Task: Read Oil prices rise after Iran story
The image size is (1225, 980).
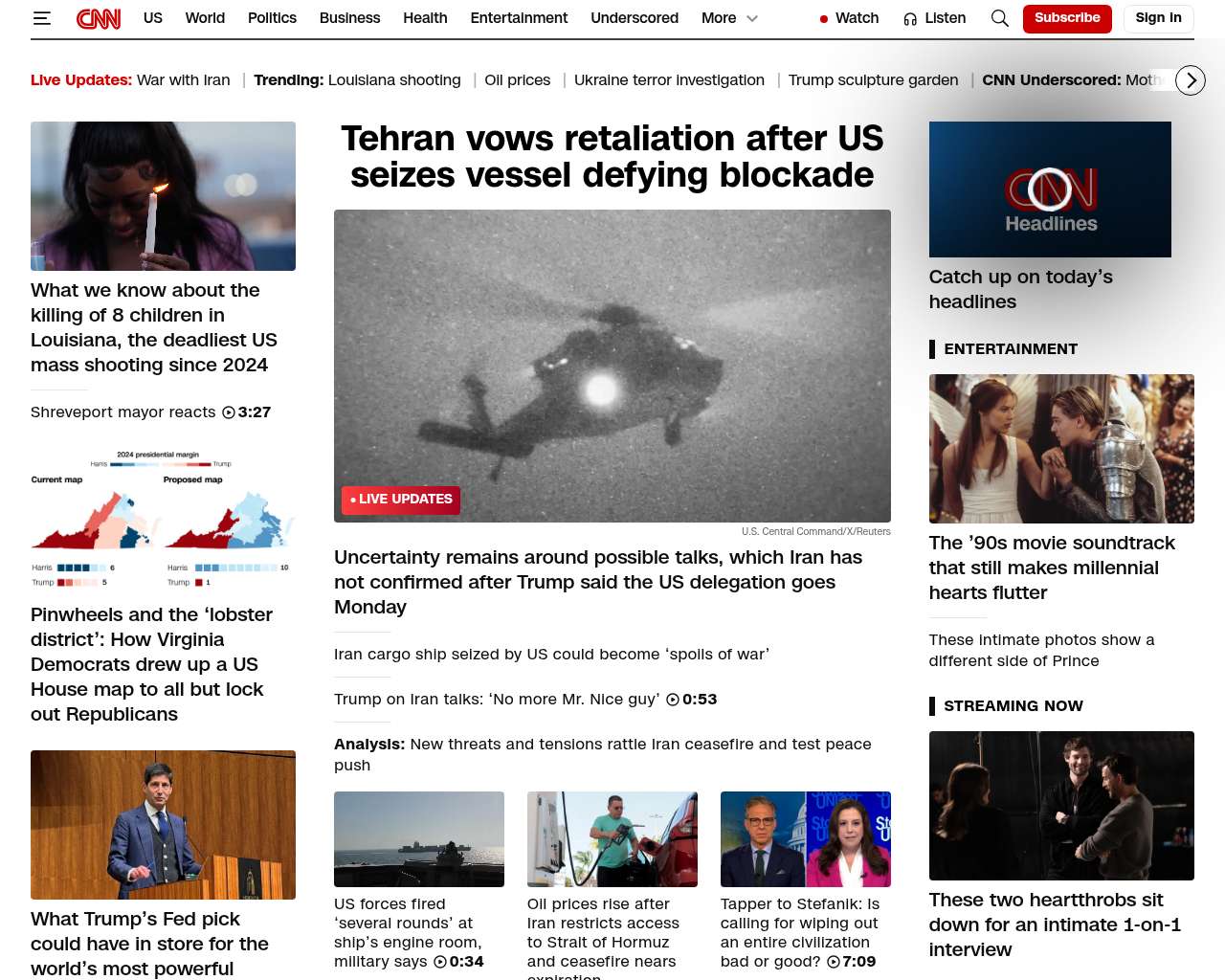Action: click(603, 938)
